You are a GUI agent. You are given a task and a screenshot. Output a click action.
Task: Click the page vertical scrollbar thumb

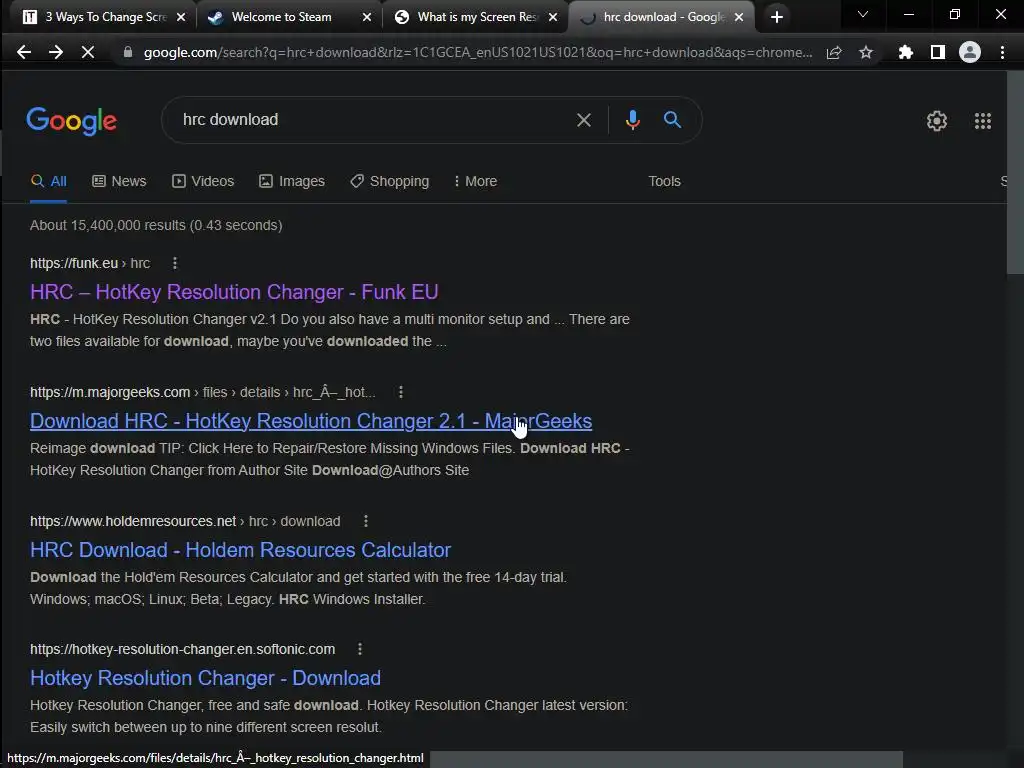point(1015,173)
